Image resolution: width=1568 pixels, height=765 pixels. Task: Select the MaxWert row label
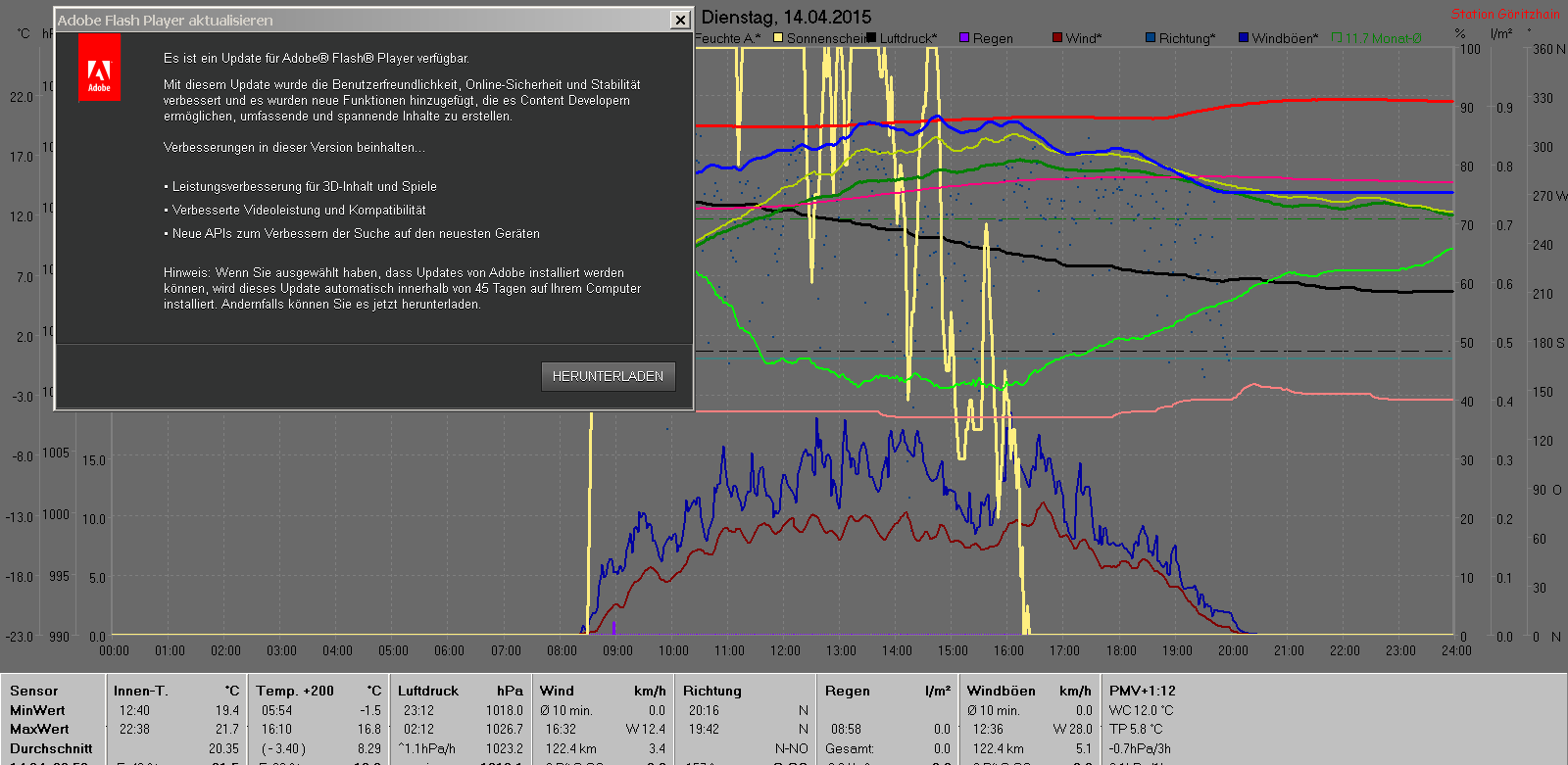[39, 729]
